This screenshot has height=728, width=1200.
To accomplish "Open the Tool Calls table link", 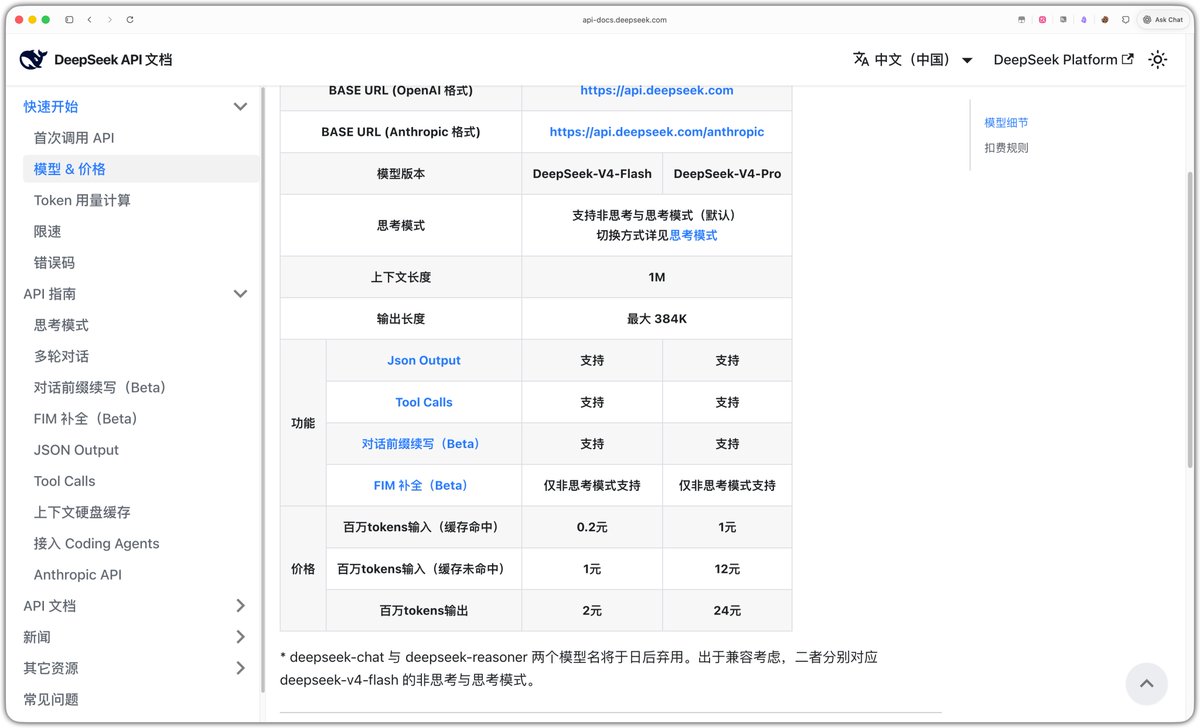I will point(424,402).
